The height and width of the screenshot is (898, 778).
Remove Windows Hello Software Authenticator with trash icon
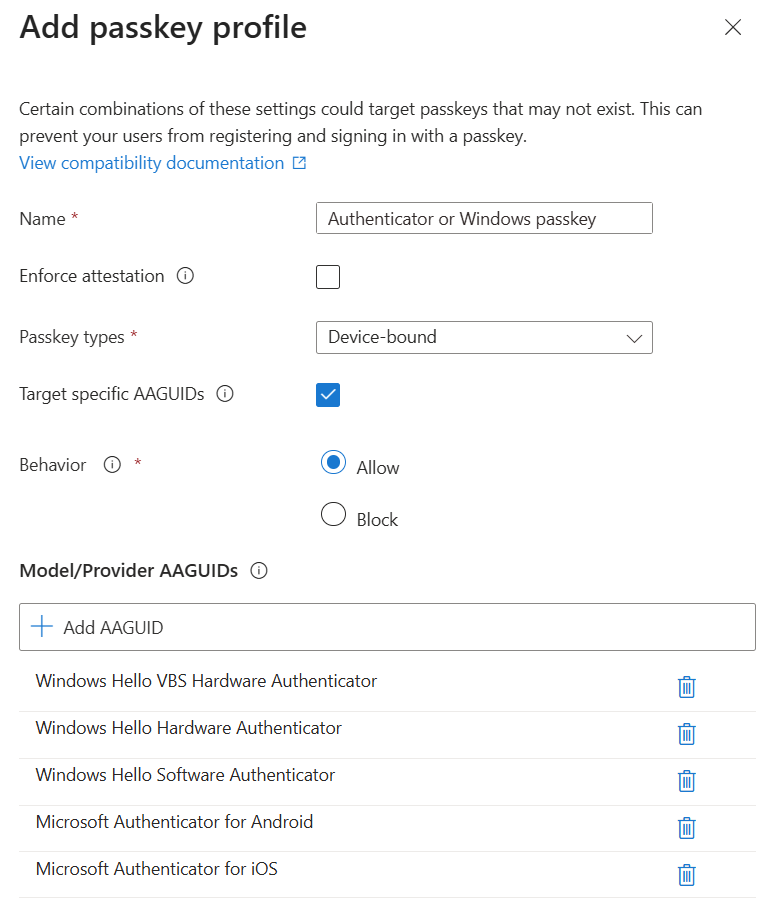pos(686,781)
